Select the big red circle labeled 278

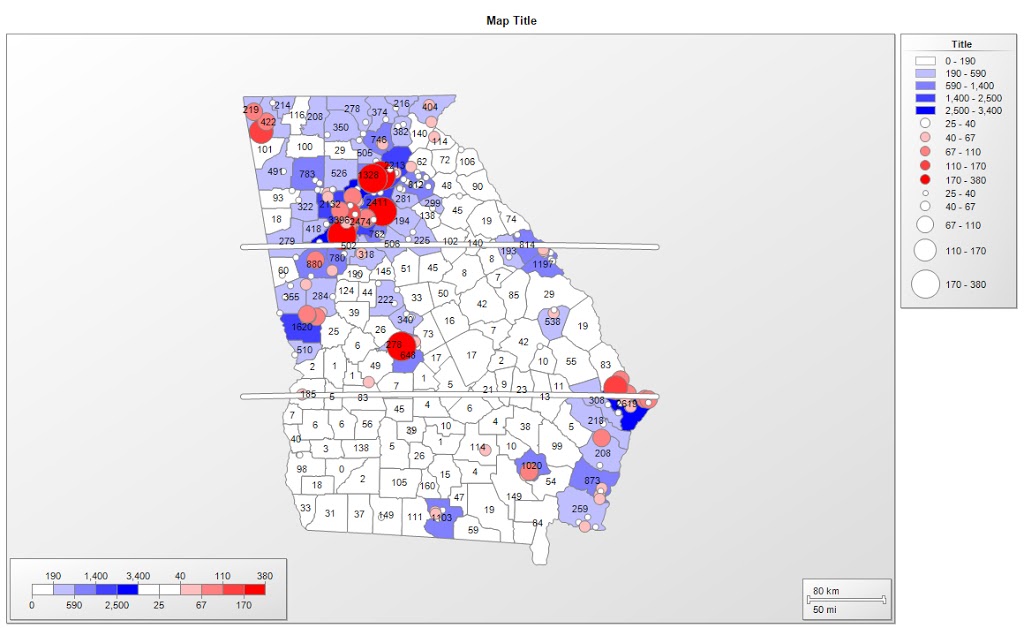(x=400, y=345)
